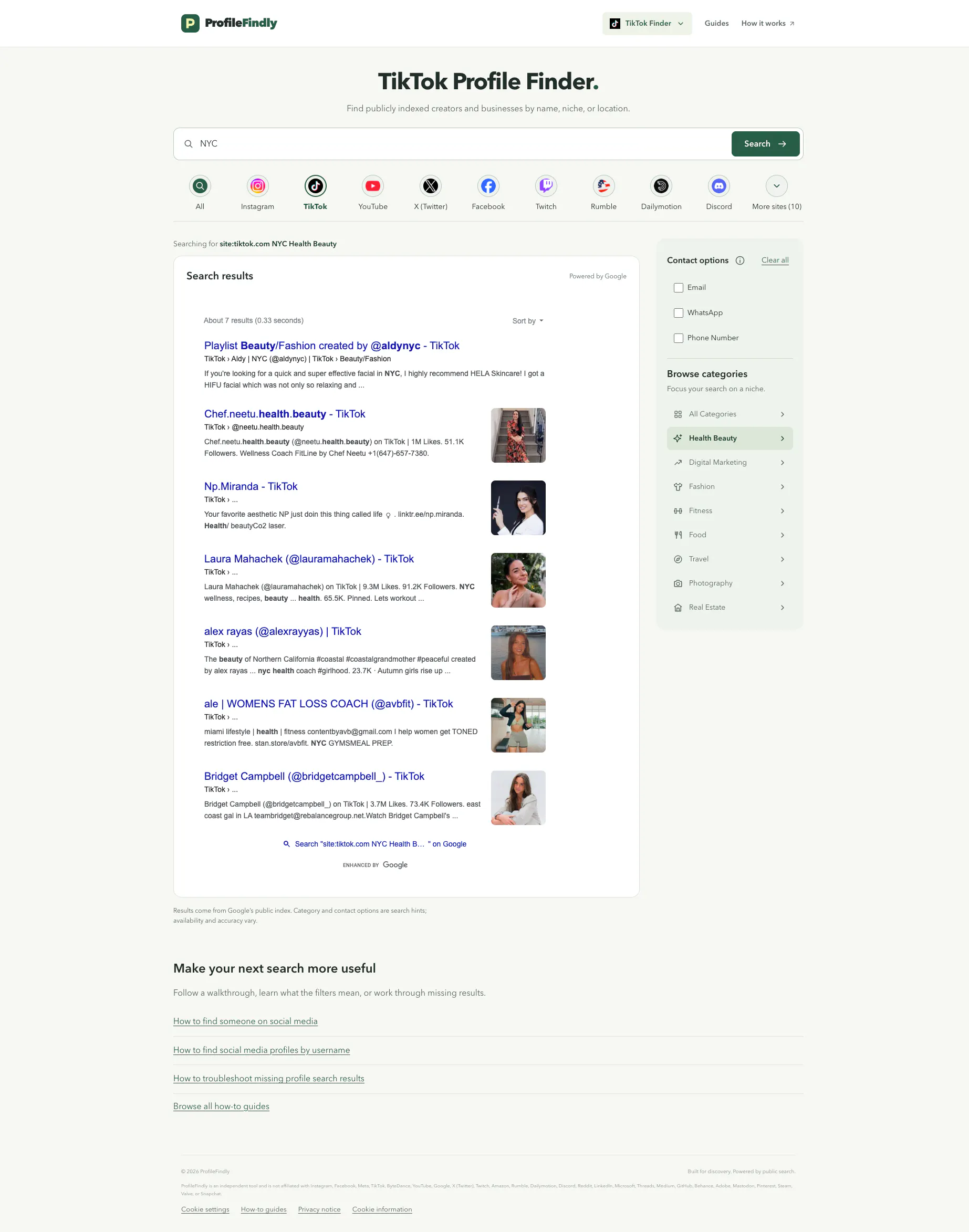The height and width of the screenshot is (1232, 969).
Task: Open Privacy notice footer link
Action: (319, 1209)
